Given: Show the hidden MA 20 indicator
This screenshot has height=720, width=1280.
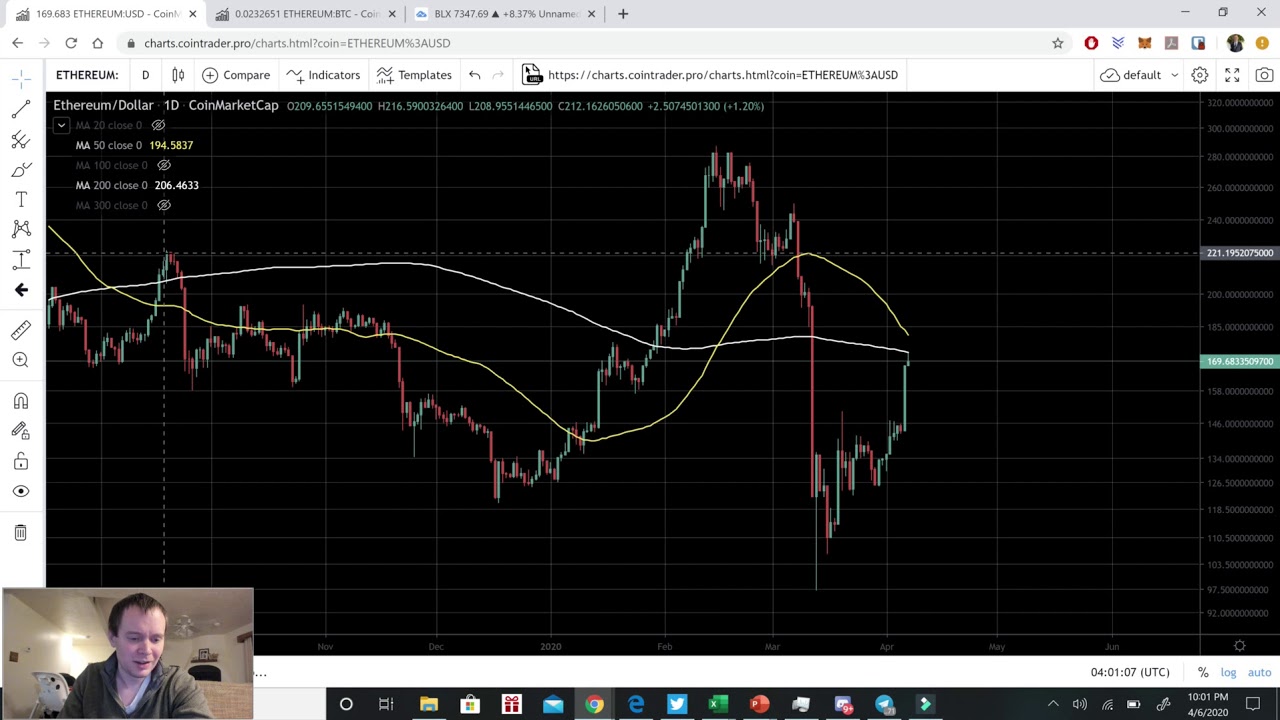Looking at the screenshot, I should click(158, 125).
